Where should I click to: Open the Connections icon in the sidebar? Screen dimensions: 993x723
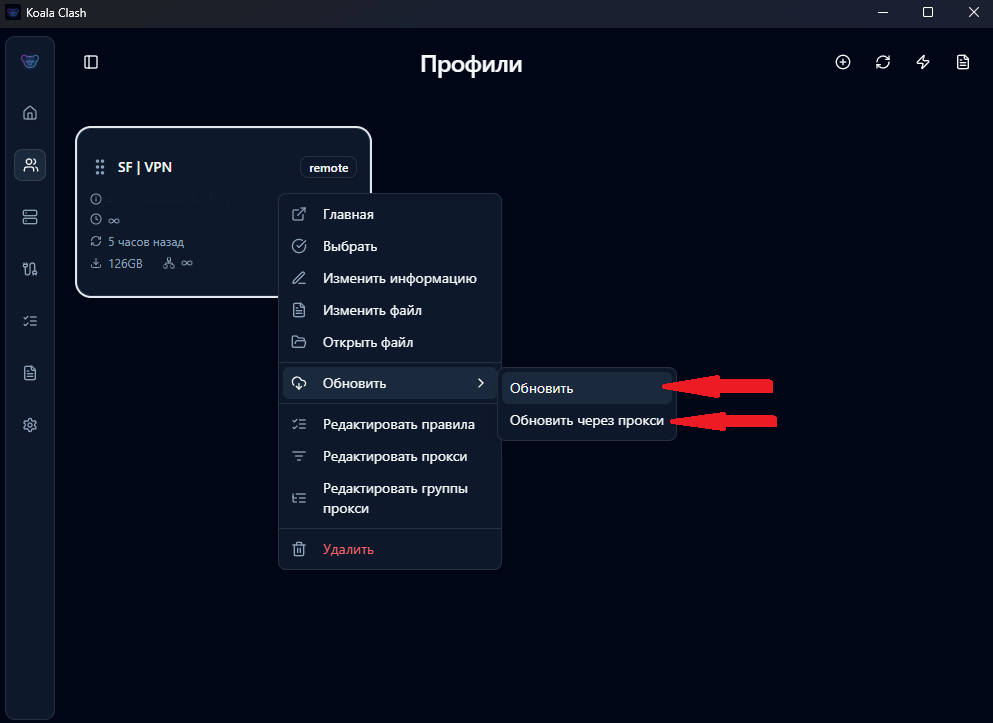[29, 268]
